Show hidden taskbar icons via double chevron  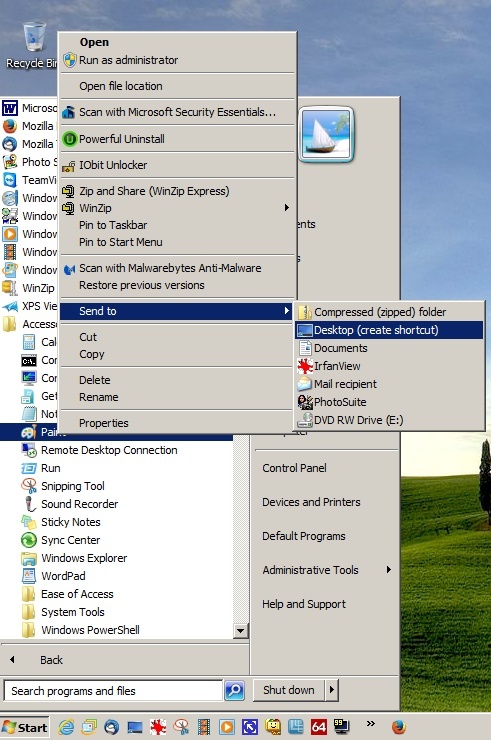click(x=371, y=723)
